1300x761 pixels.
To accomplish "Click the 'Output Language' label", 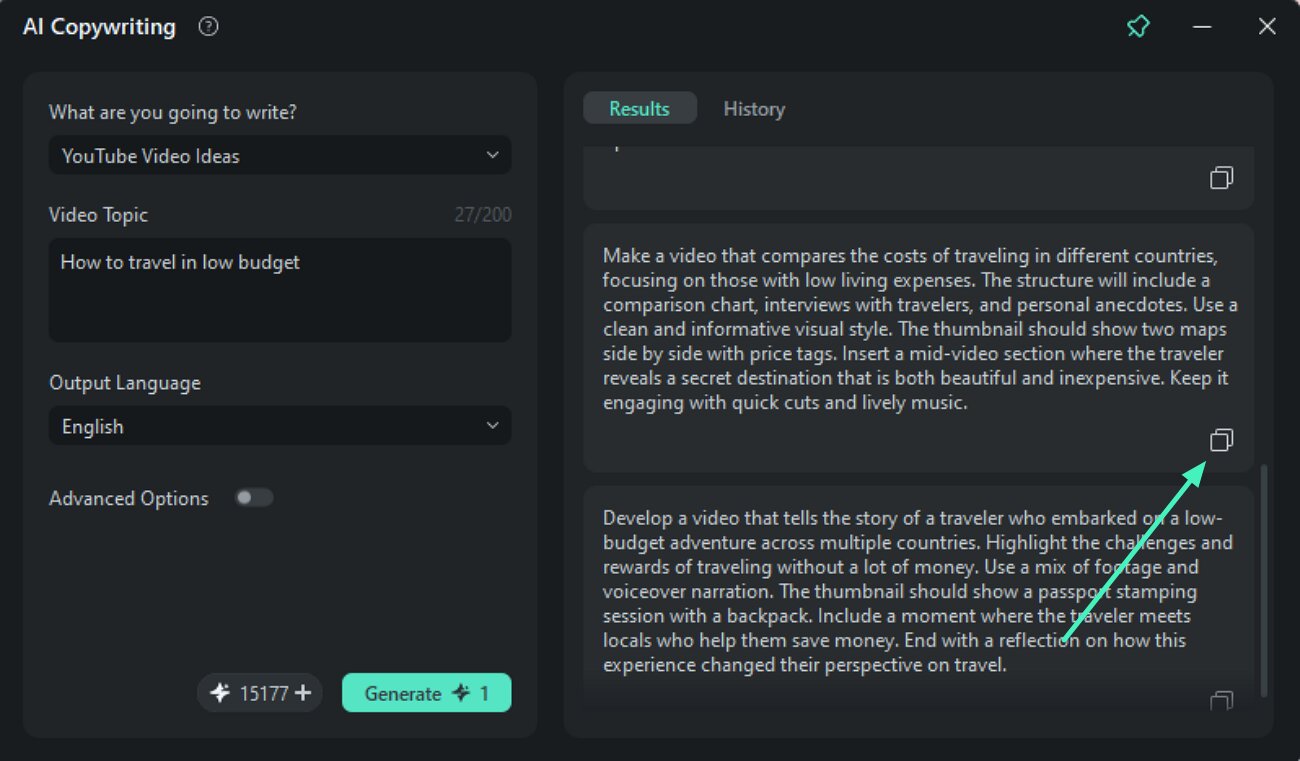I will click(x=125, y=383).
